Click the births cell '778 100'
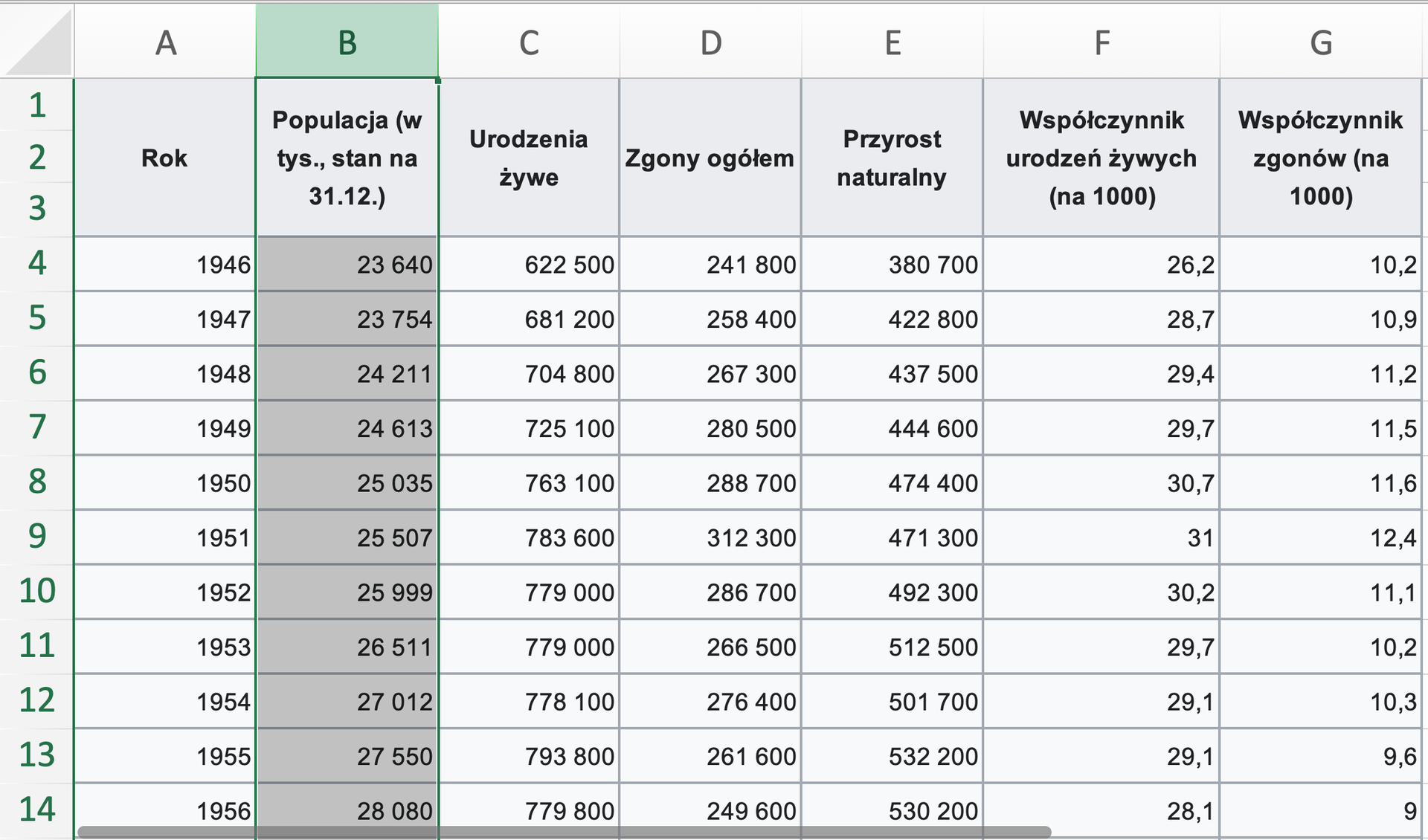Viewport: 1428px width, 840px height. [x=529, y=701]
